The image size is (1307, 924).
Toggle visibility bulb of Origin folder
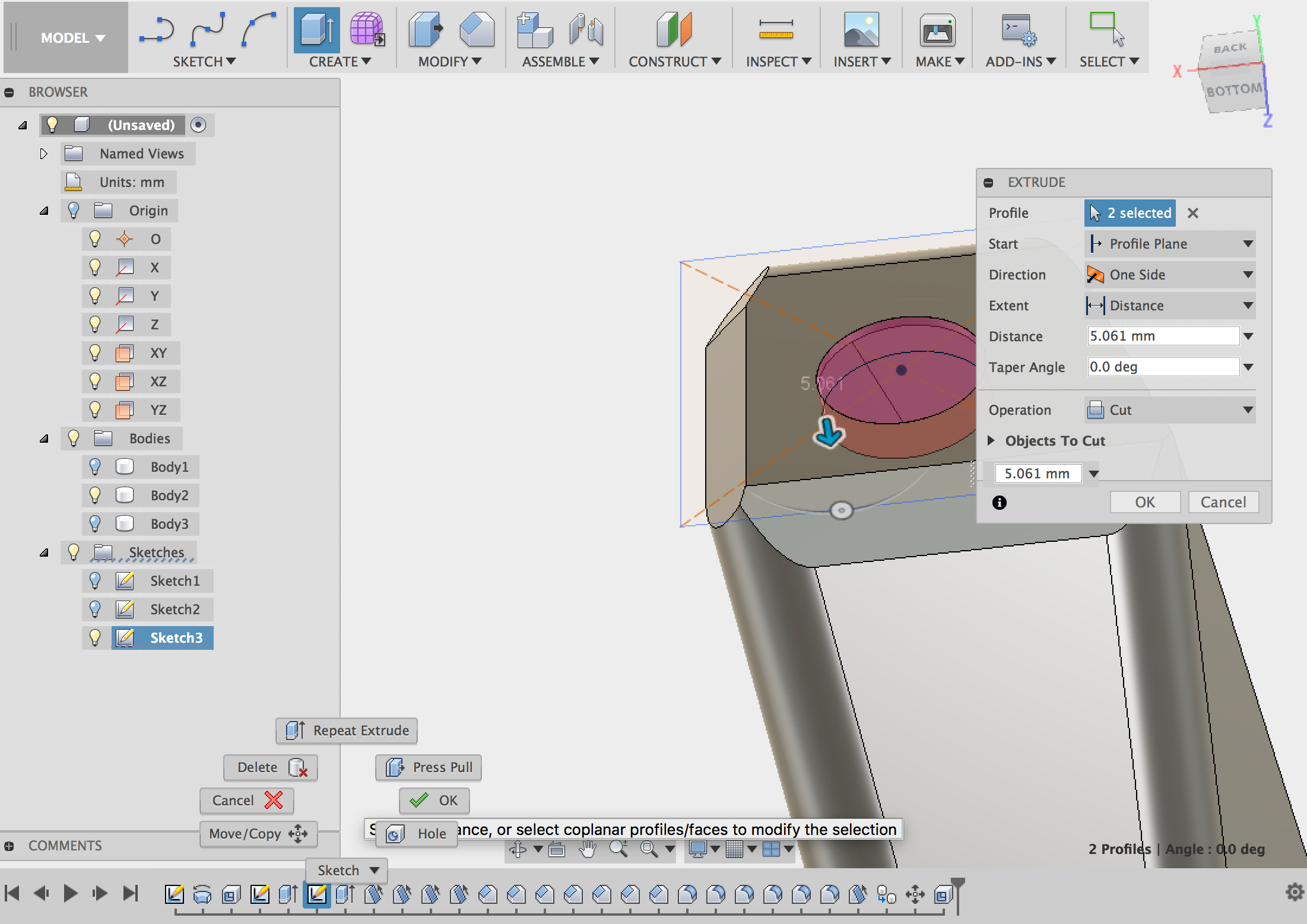pos(74,210)
